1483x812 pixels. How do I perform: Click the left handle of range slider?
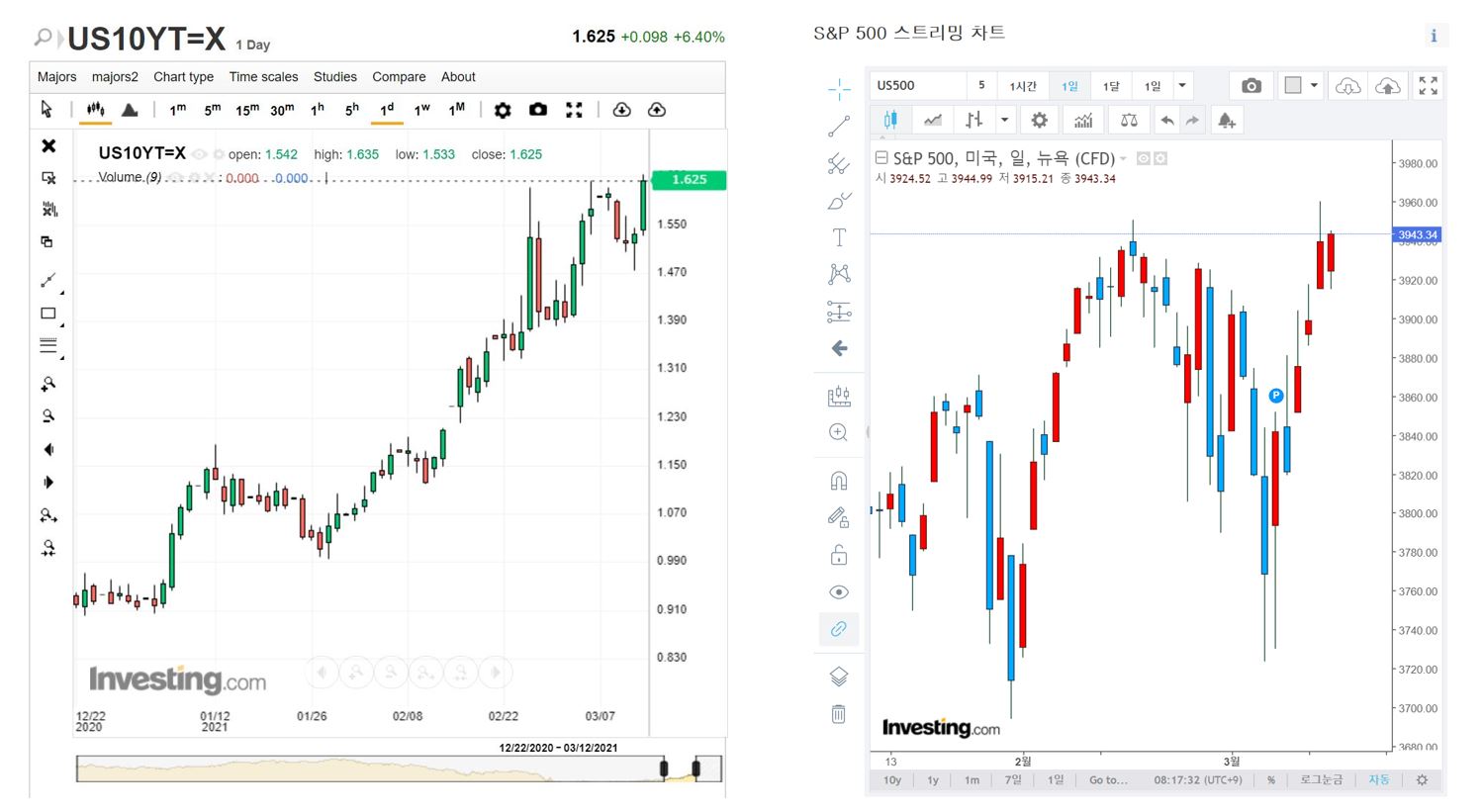click(664, 768)
